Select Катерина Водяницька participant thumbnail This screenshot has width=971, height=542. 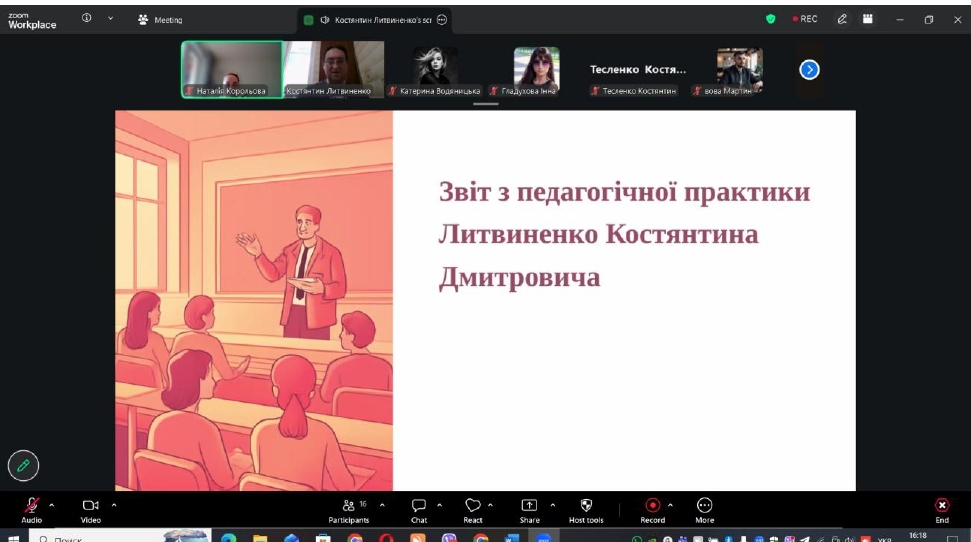[x=436, y=71]
